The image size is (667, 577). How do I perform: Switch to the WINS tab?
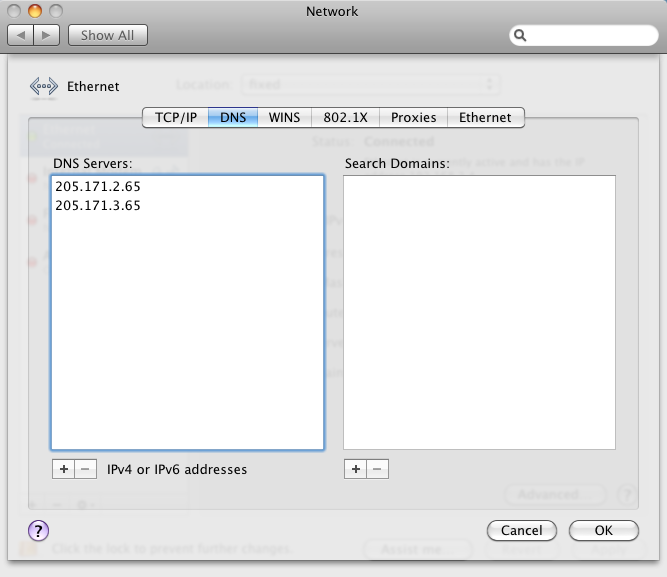(x=284, y=117)
